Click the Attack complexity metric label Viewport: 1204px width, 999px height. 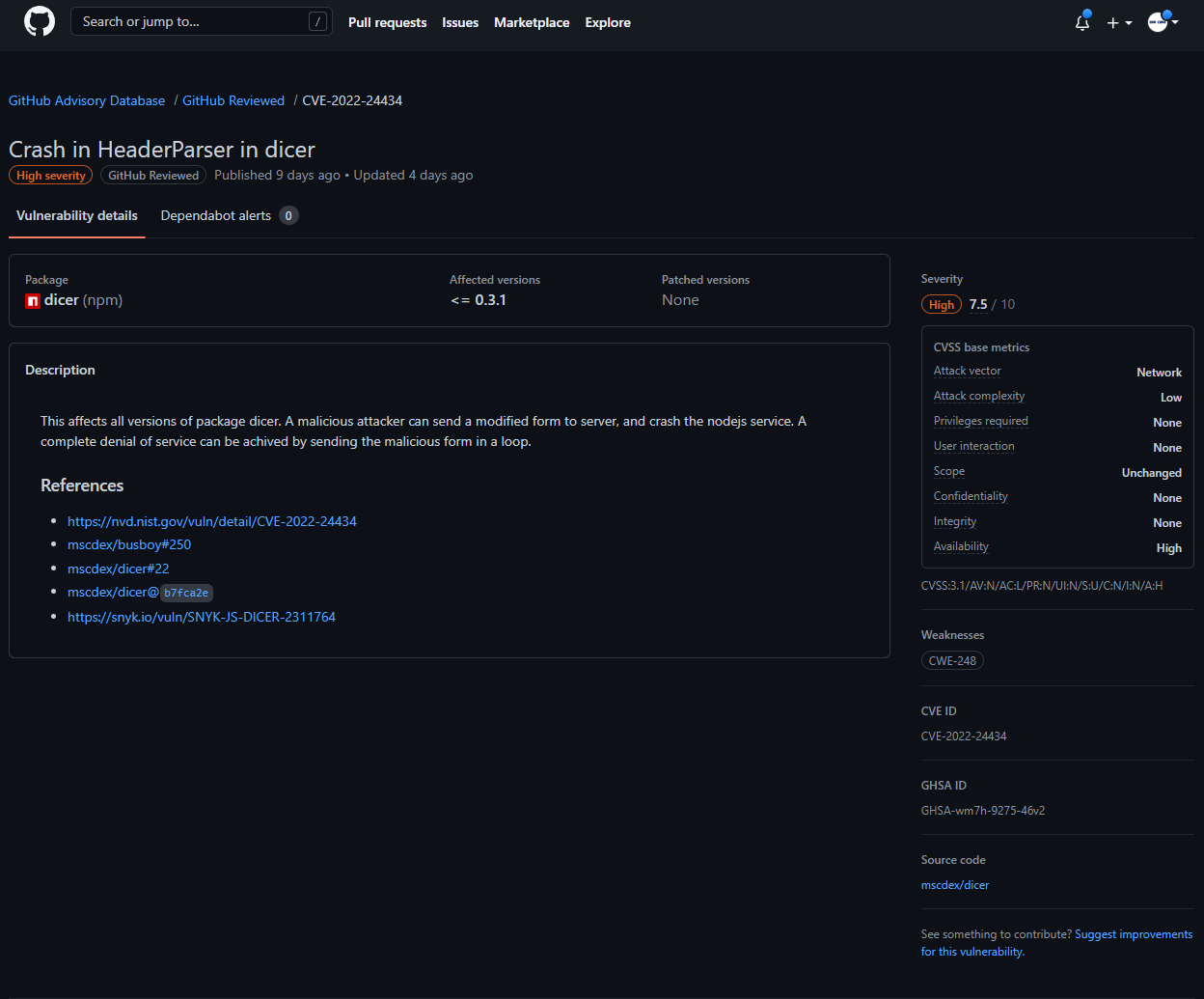(979, 396)
